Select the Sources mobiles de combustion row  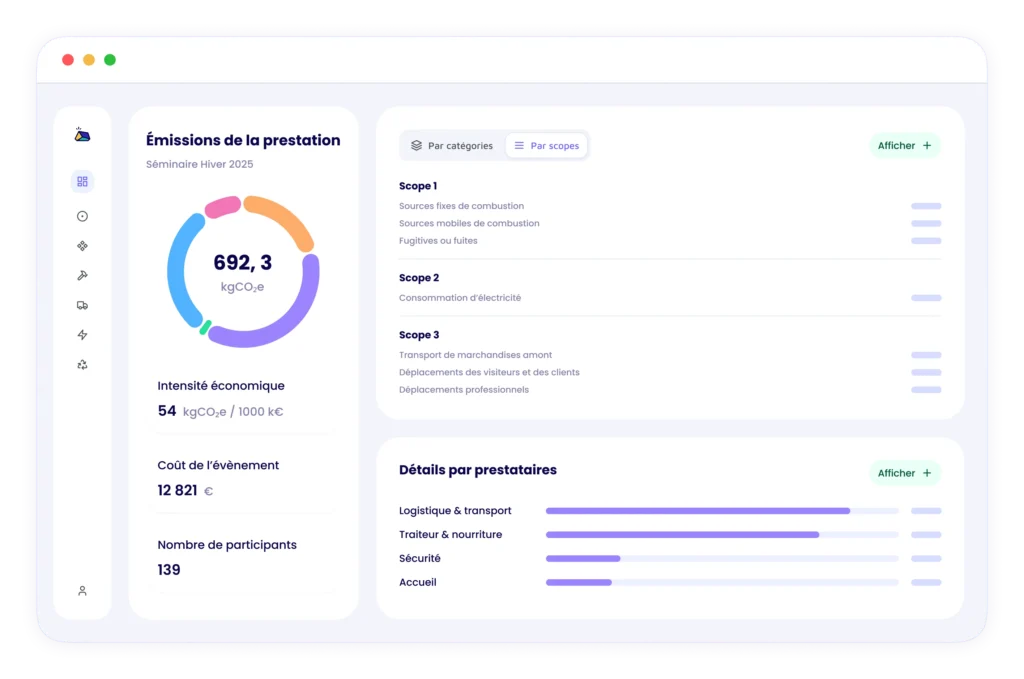pyautogui.click(x=670, y=223)
